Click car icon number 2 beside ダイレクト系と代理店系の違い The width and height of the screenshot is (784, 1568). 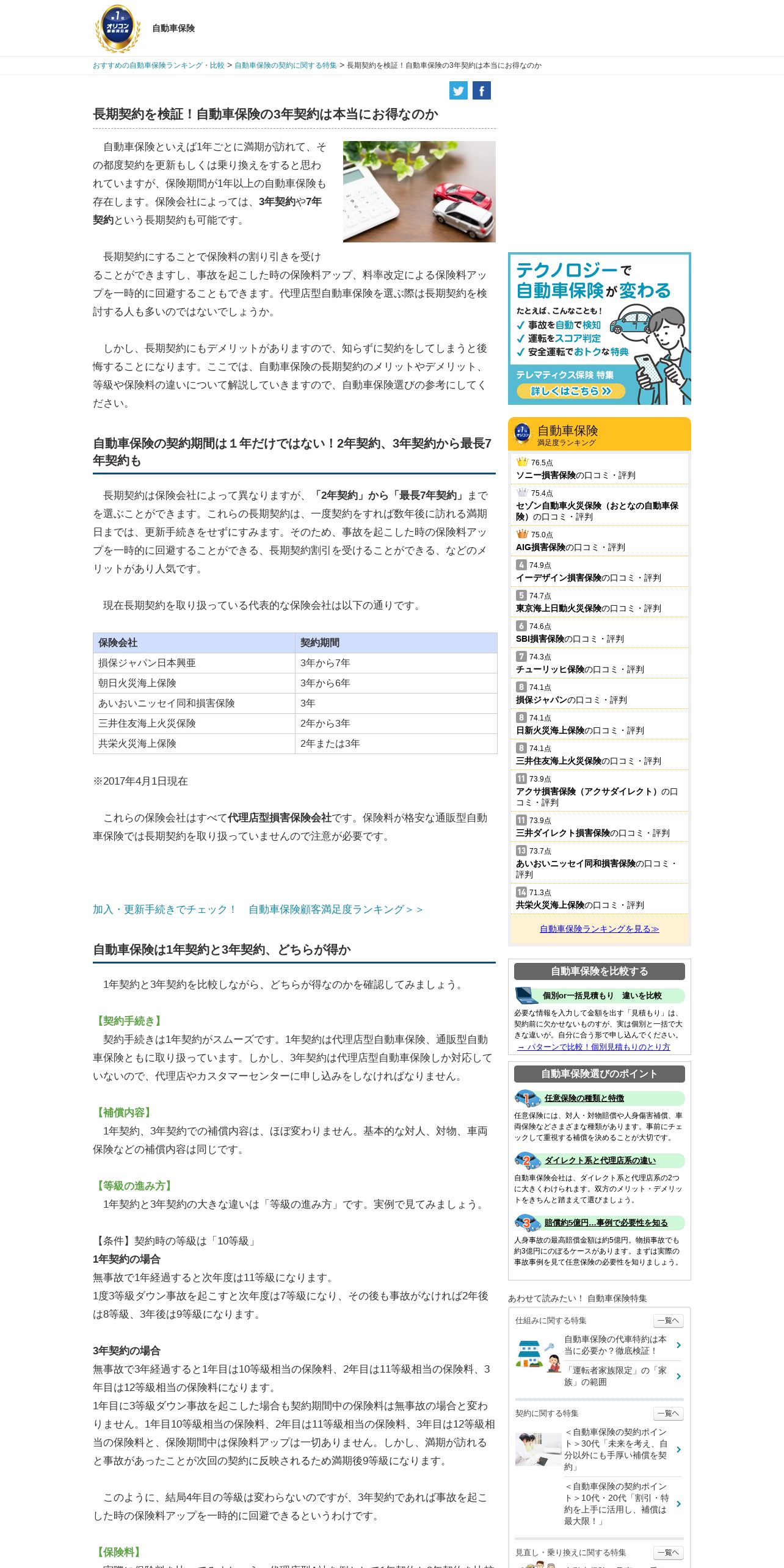point(528,1160)
